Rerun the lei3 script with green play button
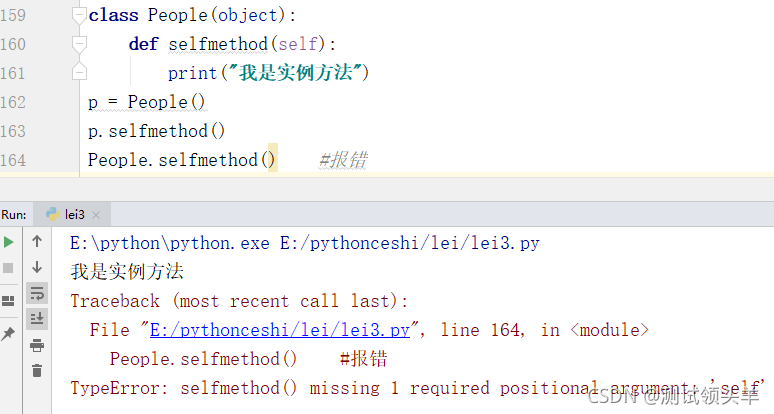774x414 pixels. (8, 241)
